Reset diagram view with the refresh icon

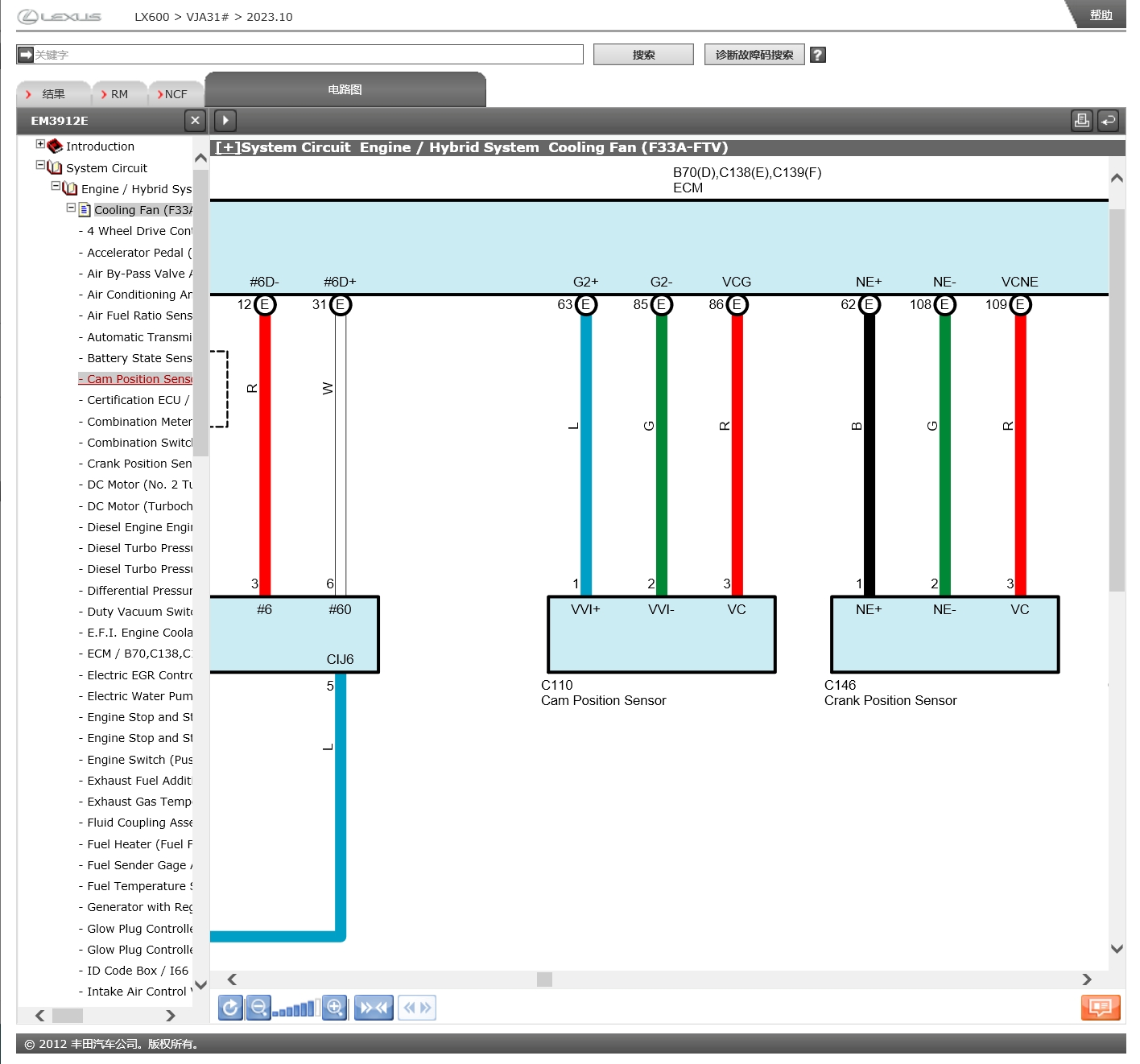pyautogui.click(x=230, y=1008)
